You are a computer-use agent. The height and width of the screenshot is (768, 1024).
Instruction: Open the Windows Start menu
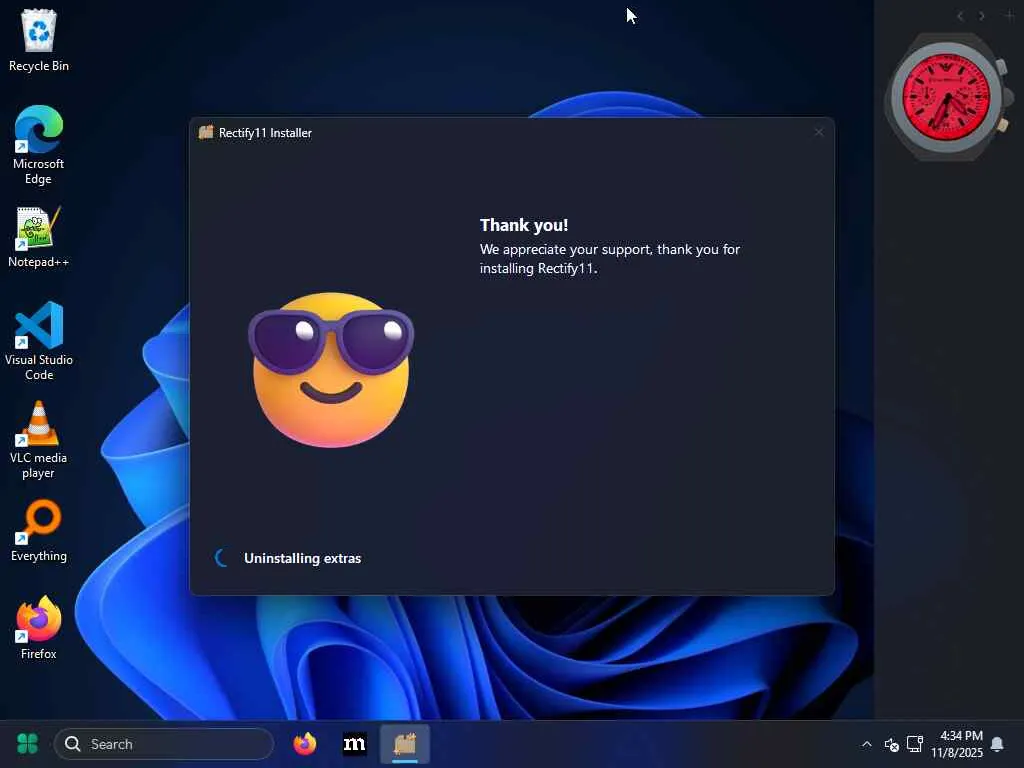click(x=27, y=744)
